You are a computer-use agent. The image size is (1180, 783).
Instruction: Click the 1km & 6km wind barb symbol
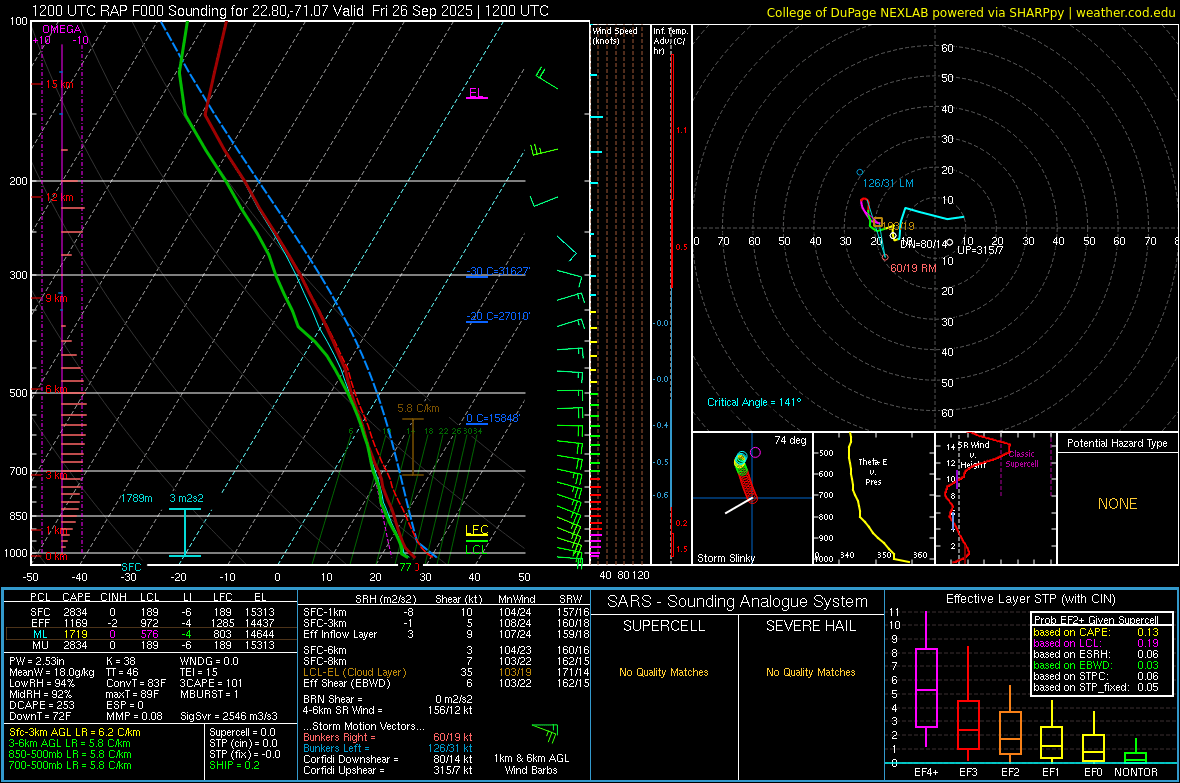pyautogui.click(x=546, y=732)
